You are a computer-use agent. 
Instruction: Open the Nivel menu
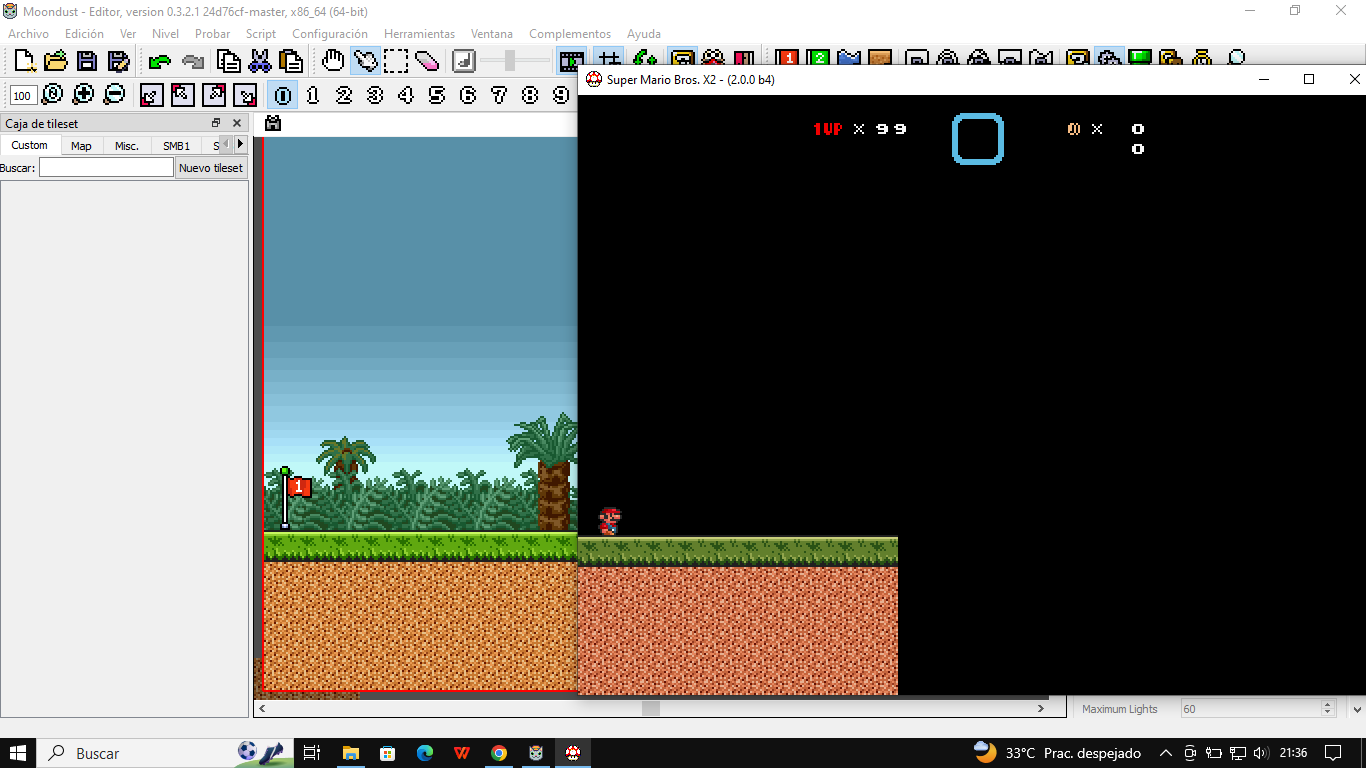coord(165,34)
